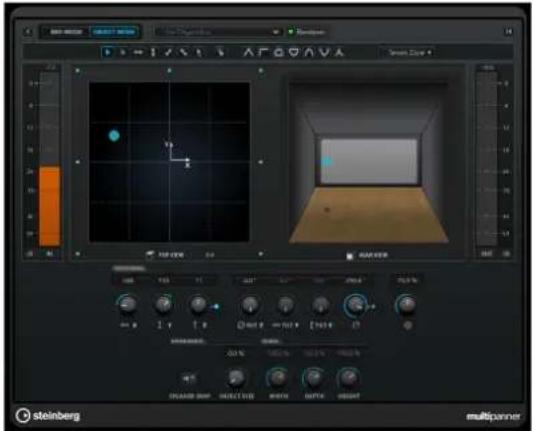Click the left-right pan knob
Viewport: 534px width, 431px height.
pyautogui.click(x=128, y=304)
